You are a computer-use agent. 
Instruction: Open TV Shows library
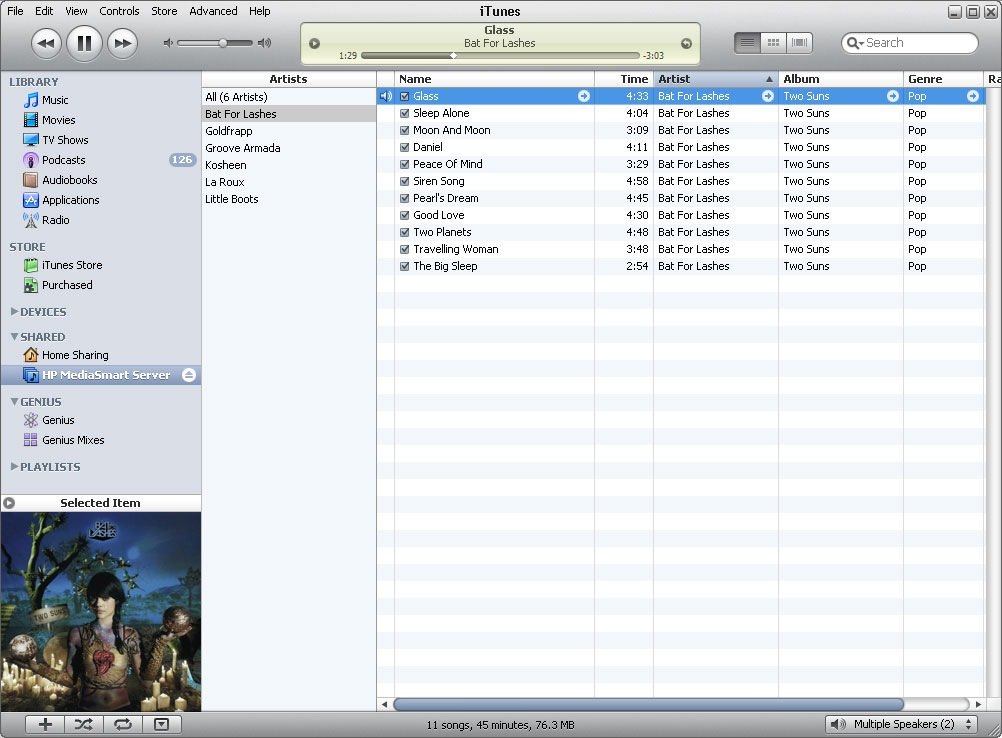pyautogui.click(x=65, y=140)
